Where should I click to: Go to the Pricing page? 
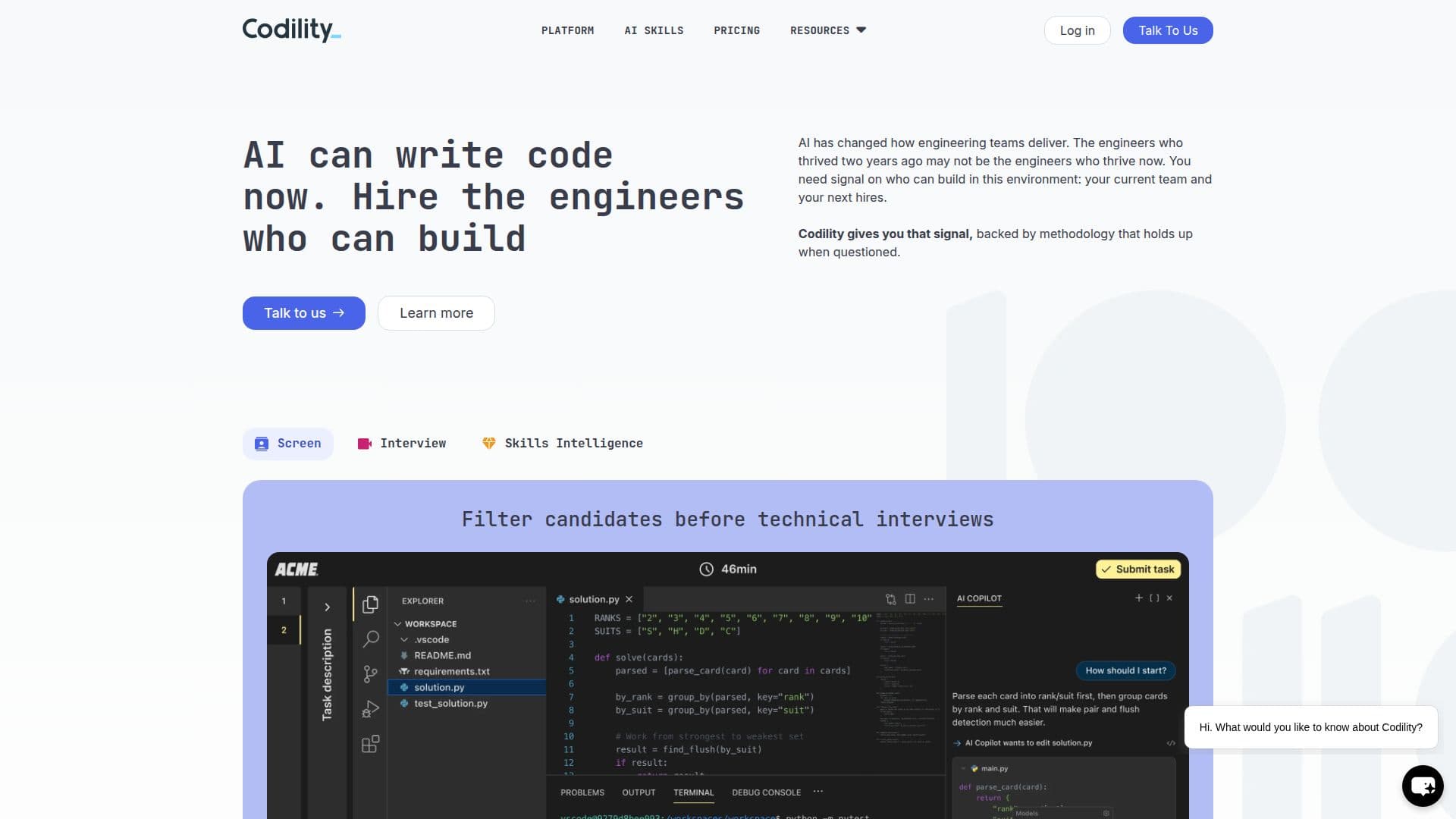736,30
